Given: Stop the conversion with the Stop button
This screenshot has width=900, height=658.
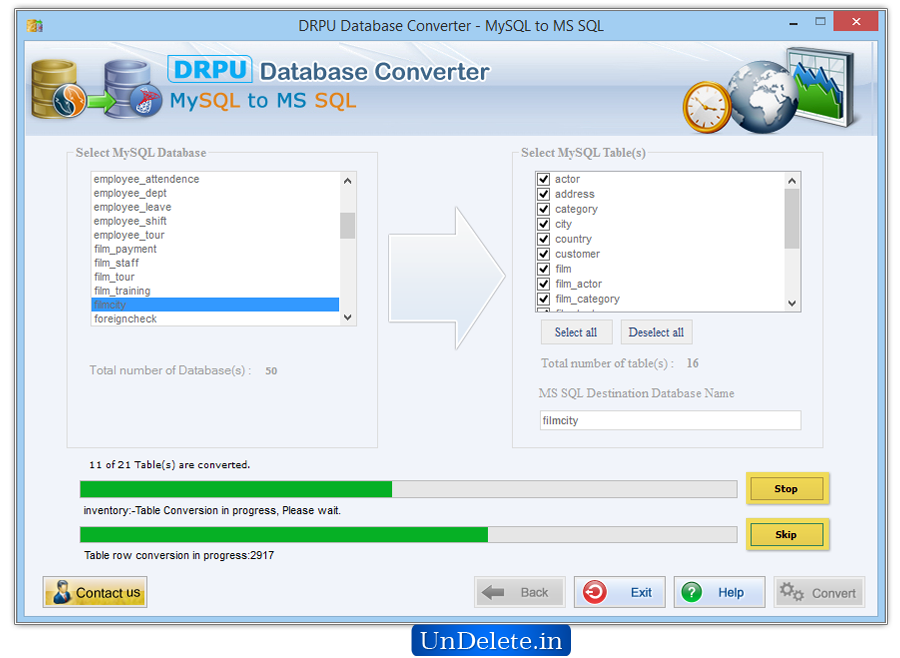Looking at the screenshot, I should tap(788, 489).
